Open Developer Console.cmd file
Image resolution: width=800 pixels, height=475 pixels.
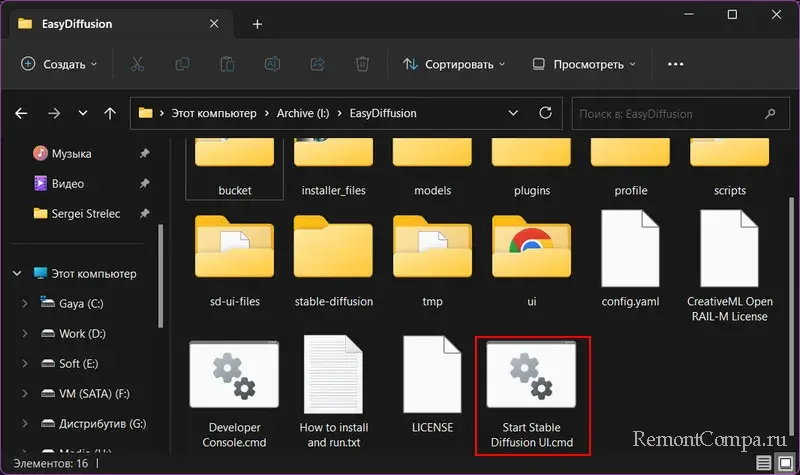pos(235,392)
